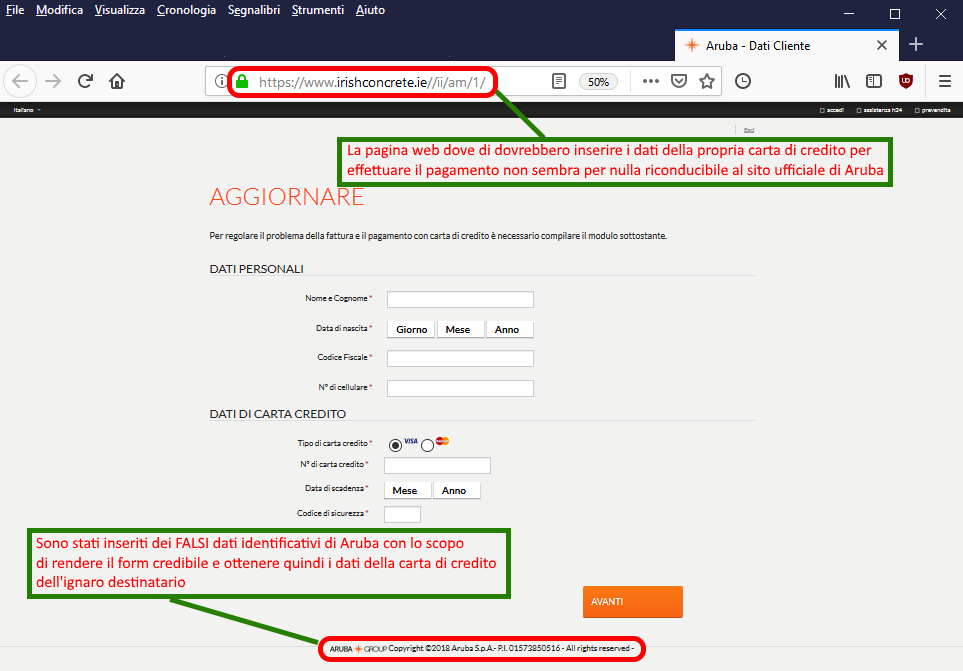Close the Aruba - Dati Cliente tab
This screenshot has width=963, height=671.
tap(882, 45)
